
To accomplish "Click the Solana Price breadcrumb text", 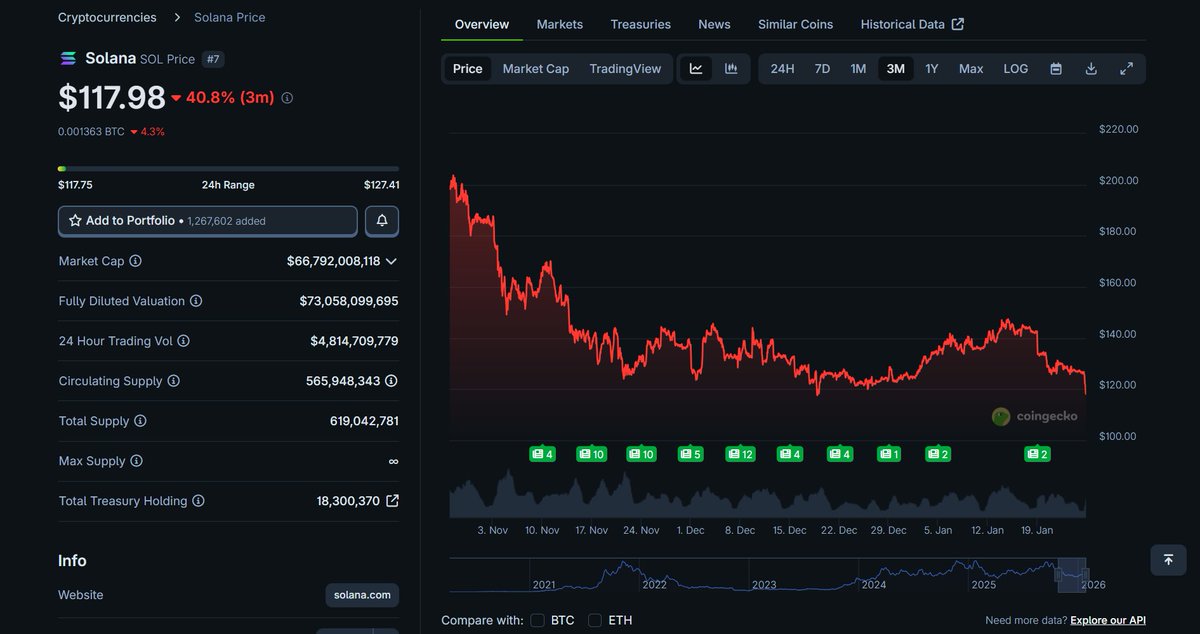I will [x=230, y=17].
